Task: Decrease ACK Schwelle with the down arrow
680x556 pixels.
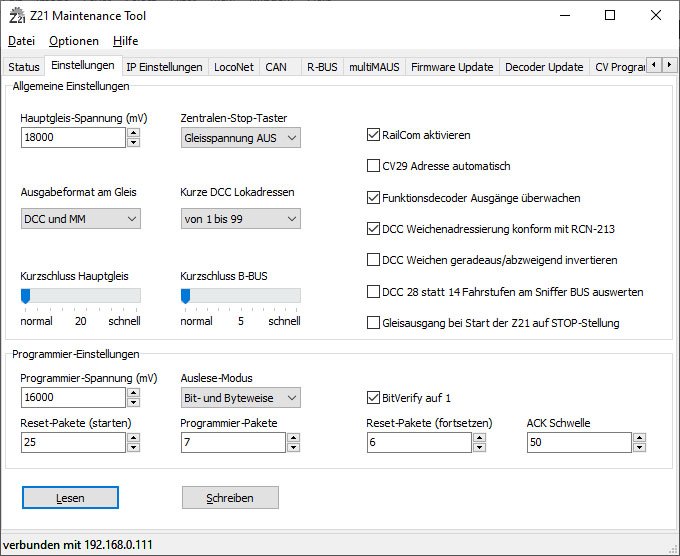Action: click(639, 447)
